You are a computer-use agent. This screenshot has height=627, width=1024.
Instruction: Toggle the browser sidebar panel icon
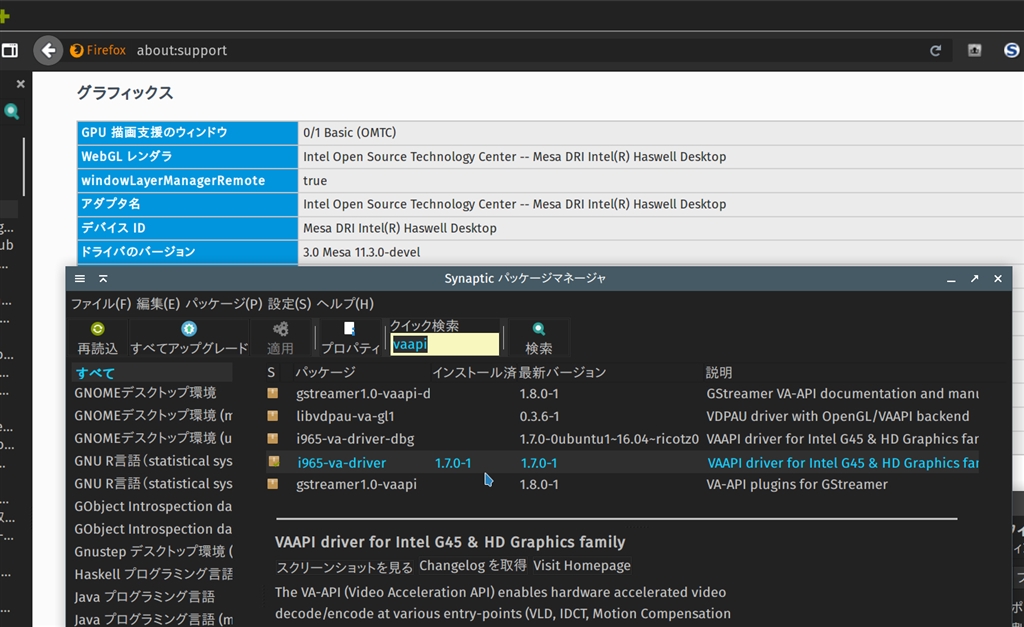[9, 50]
